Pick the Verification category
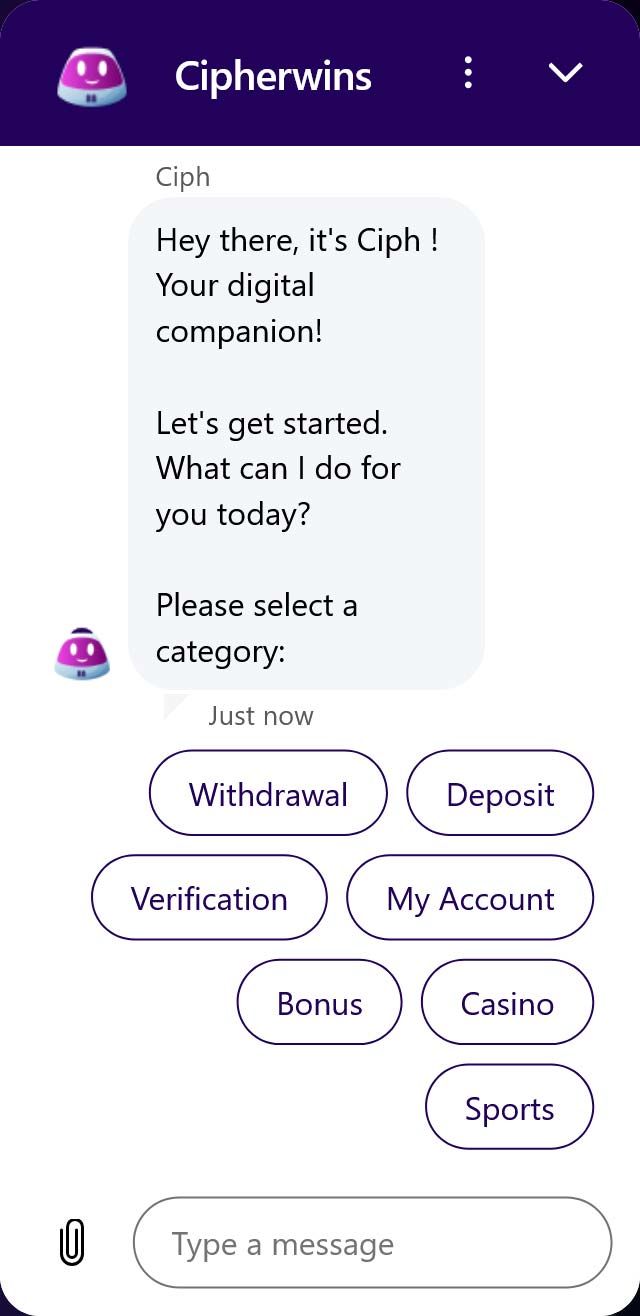The image size is (640, 1316). tap(209, 898)
